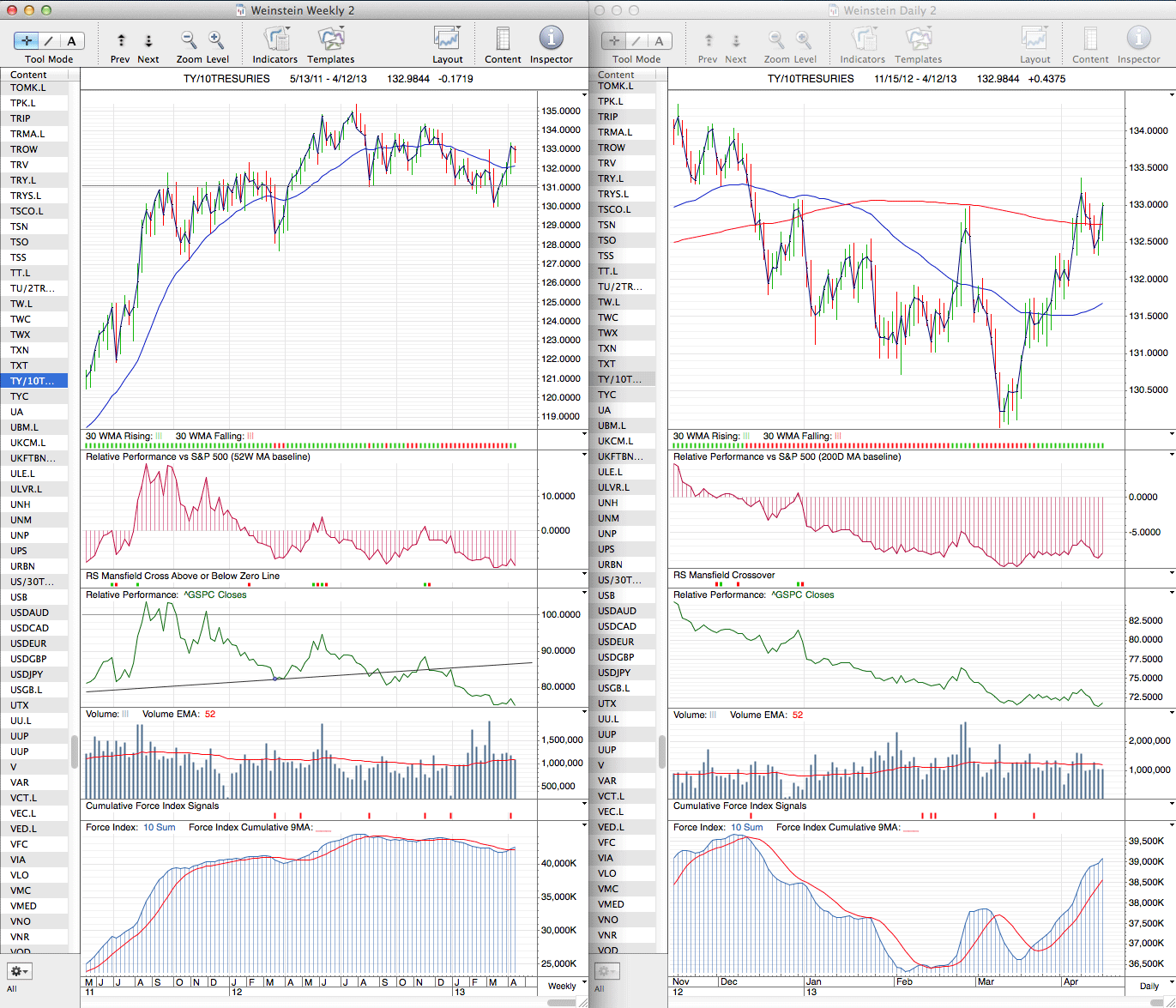Screen dimensions: 1176x1008
Task: Open the Inspector in the Weinstein Weekly 2 toolbar
Action: 551,40
